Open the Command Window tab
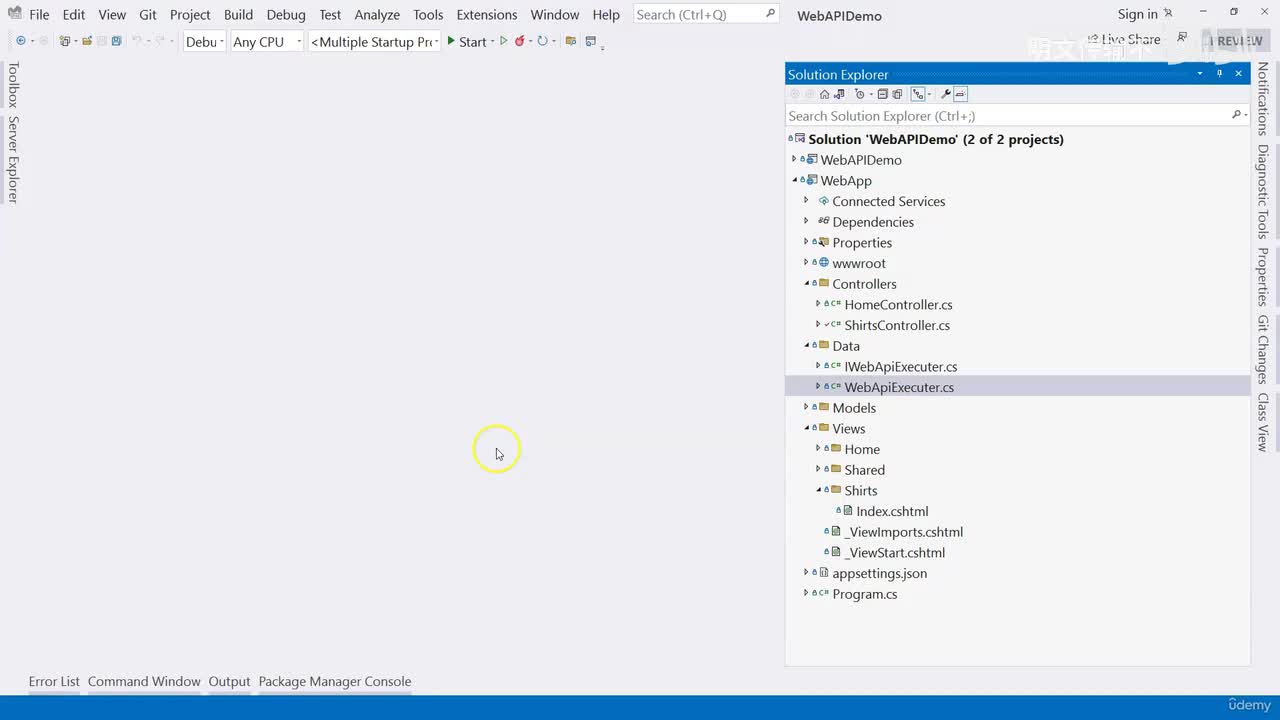This screenshot has height=720, width=1280. tap(144, 681)
